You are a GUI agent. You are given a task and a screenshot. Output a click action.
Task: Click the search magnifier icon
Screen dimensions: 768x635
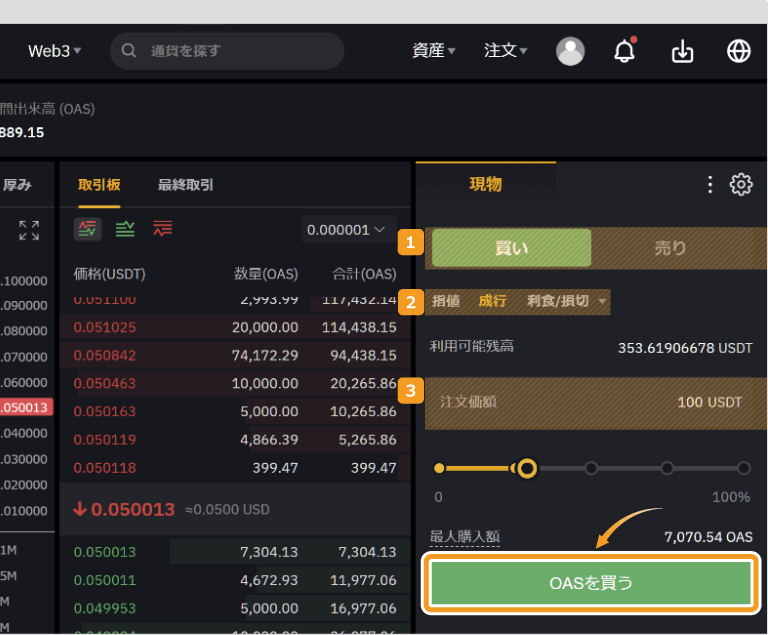(128, 50)
